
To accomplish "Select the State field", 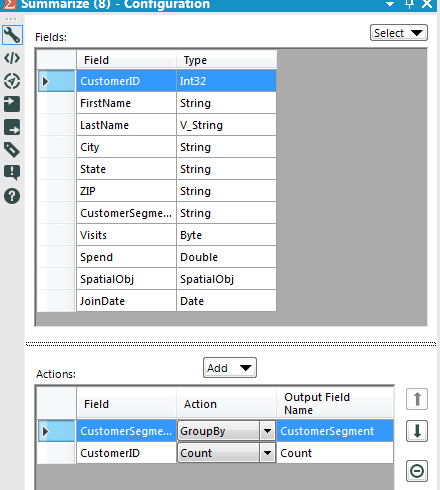I will pos(126,169).
